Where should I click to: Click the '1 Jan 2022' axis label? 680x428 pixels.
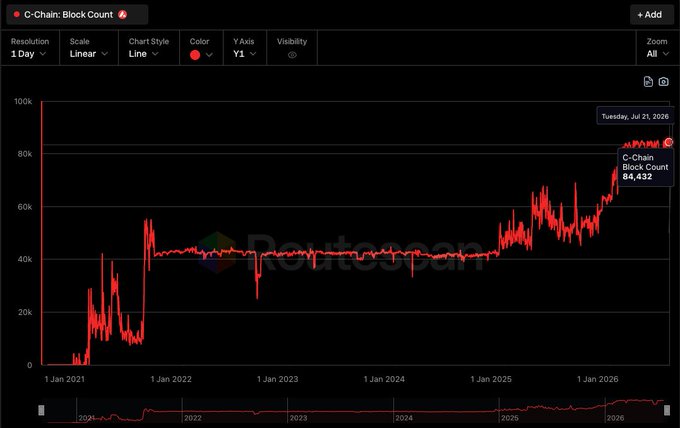point(171,379)
